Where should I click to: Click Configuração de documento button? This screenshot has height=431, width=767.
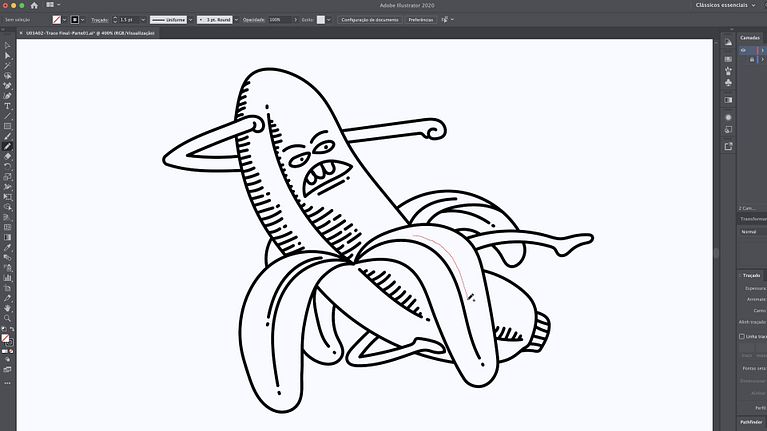(x=369, y=20)
